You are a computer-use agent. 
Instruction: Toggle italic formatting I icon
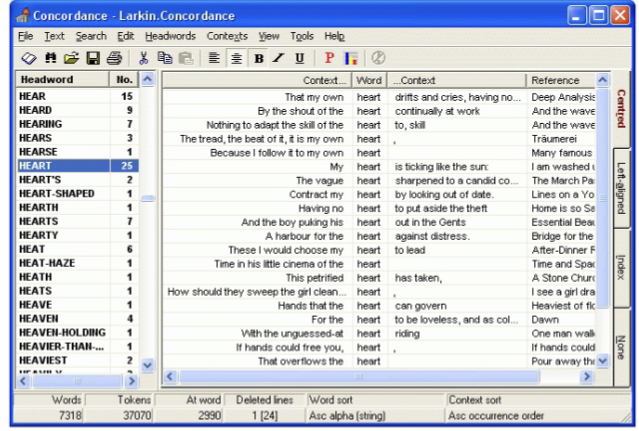pos(278,58)
